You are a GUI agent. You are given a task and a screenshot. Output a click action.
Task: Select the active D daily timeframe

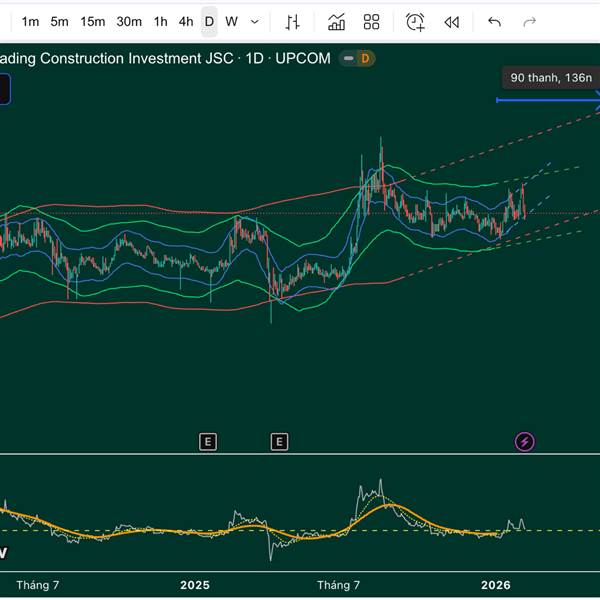tap(209, 21)
